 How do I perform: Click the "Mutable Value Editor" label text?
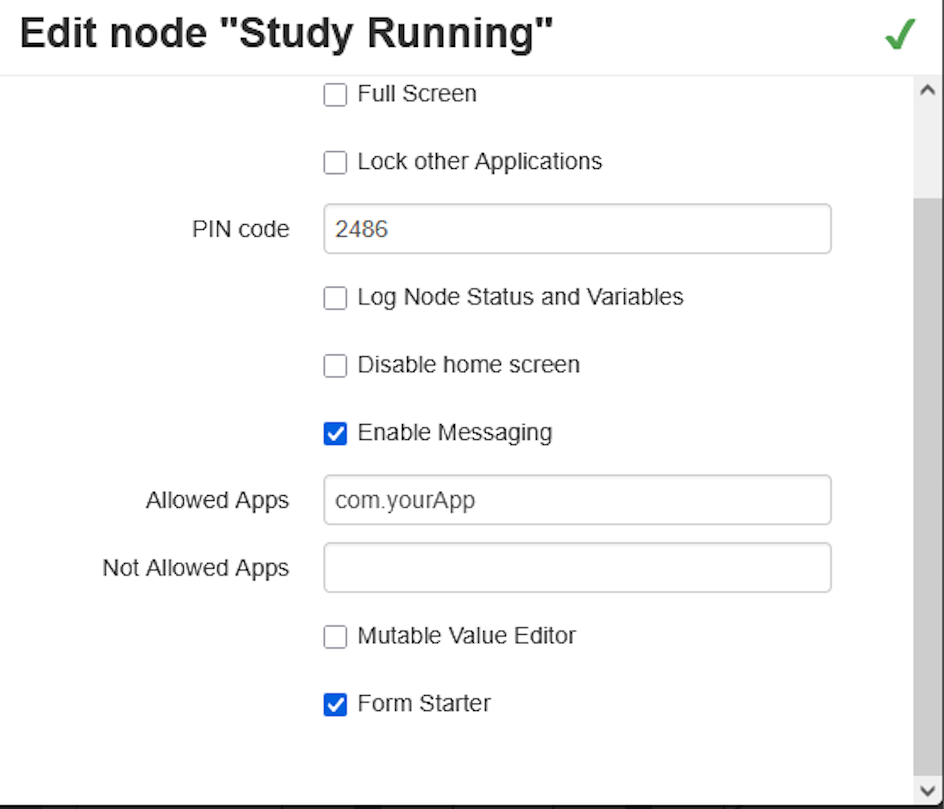466,636
